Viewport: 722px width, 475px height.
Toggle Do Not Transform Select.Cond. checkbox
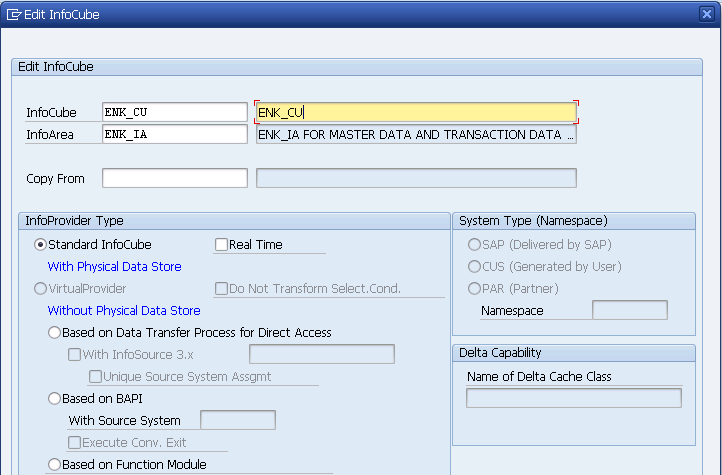click(x=221, y=289)
